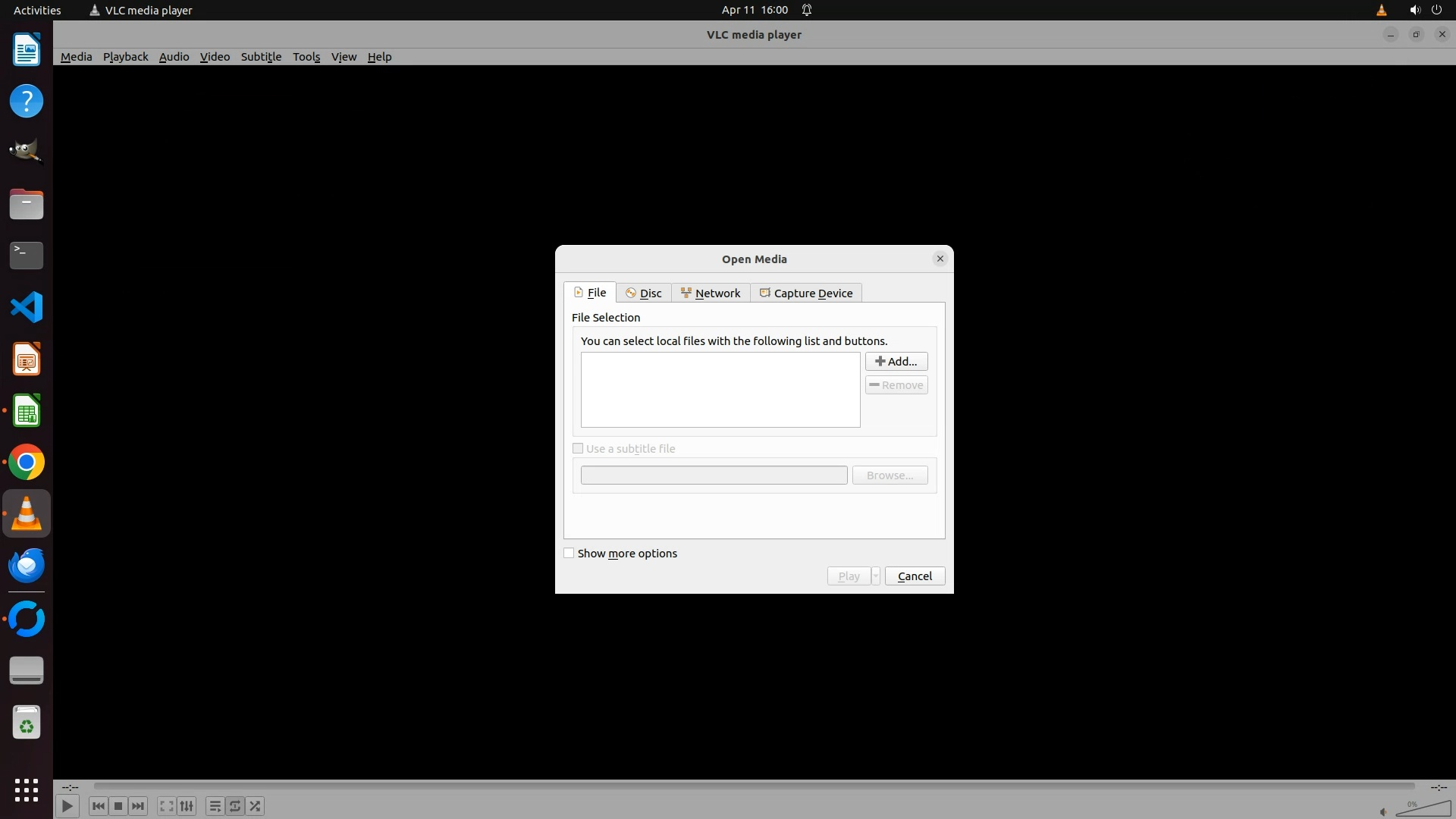
Task: Open the Disc tab
Action: pyautogui.click(x=643, y=293)
